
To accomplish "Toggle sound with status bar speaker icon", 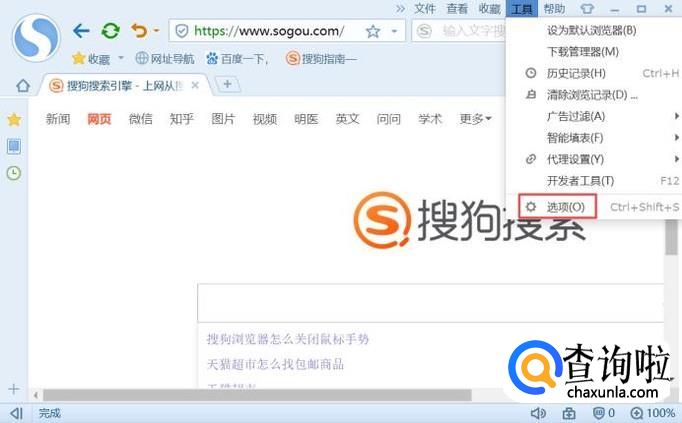I will click(x=538, y=413).
